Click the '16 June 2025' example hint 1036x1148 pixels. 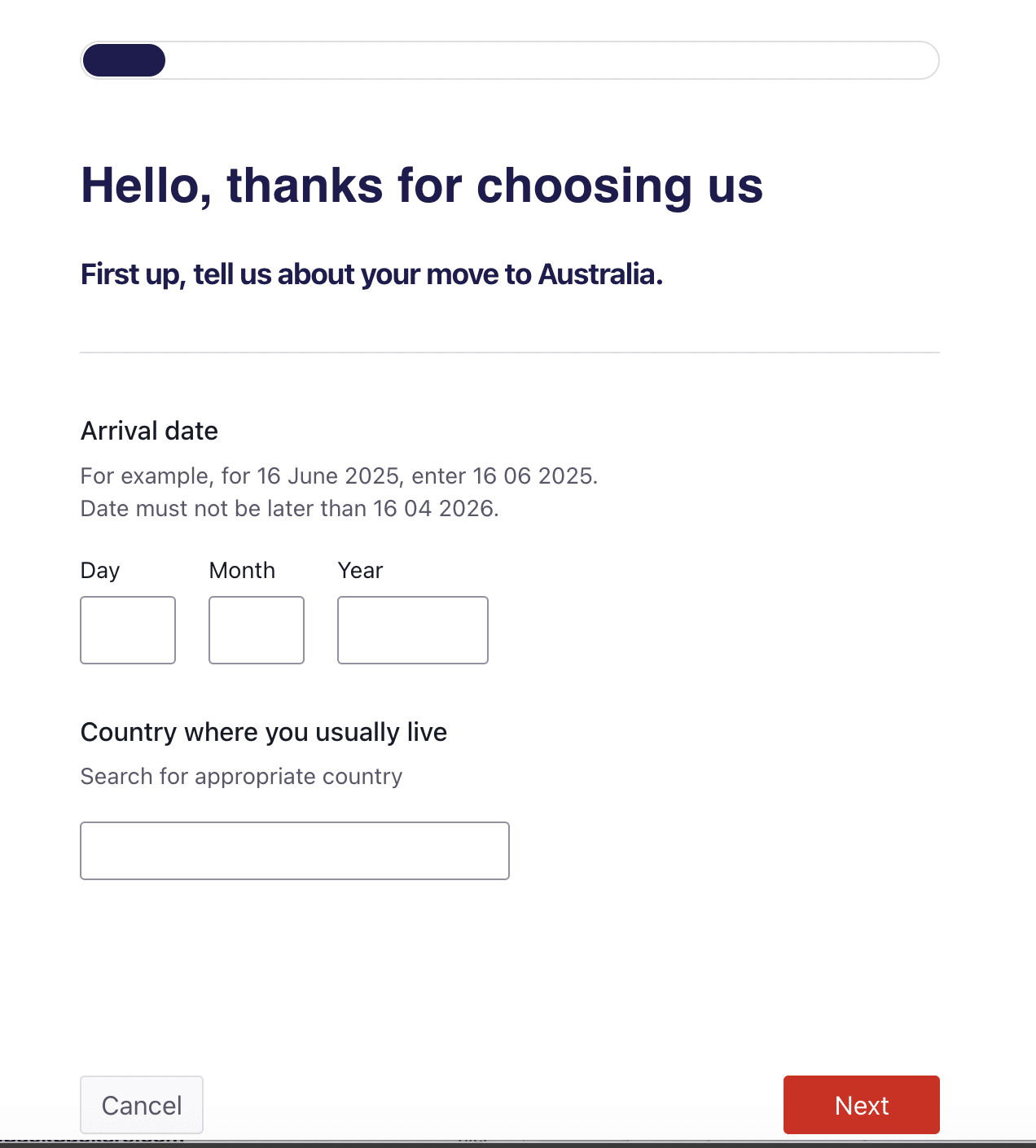coord(339,475)
